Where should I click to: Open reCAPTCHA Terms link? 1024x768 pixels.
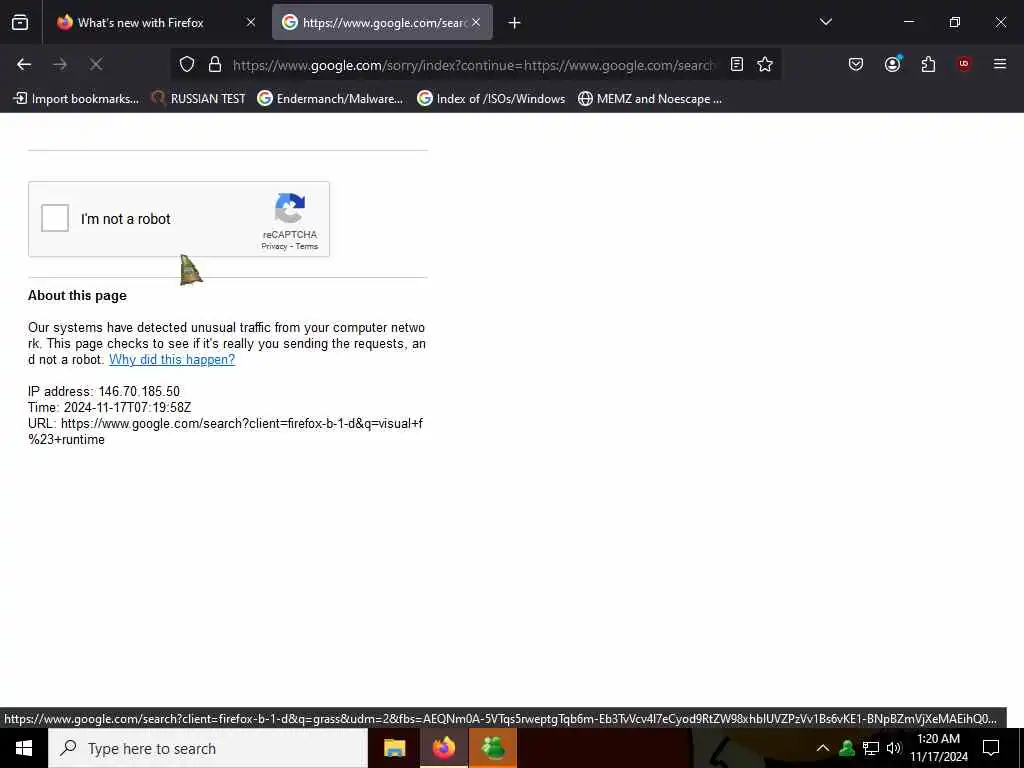pos(307,247)
